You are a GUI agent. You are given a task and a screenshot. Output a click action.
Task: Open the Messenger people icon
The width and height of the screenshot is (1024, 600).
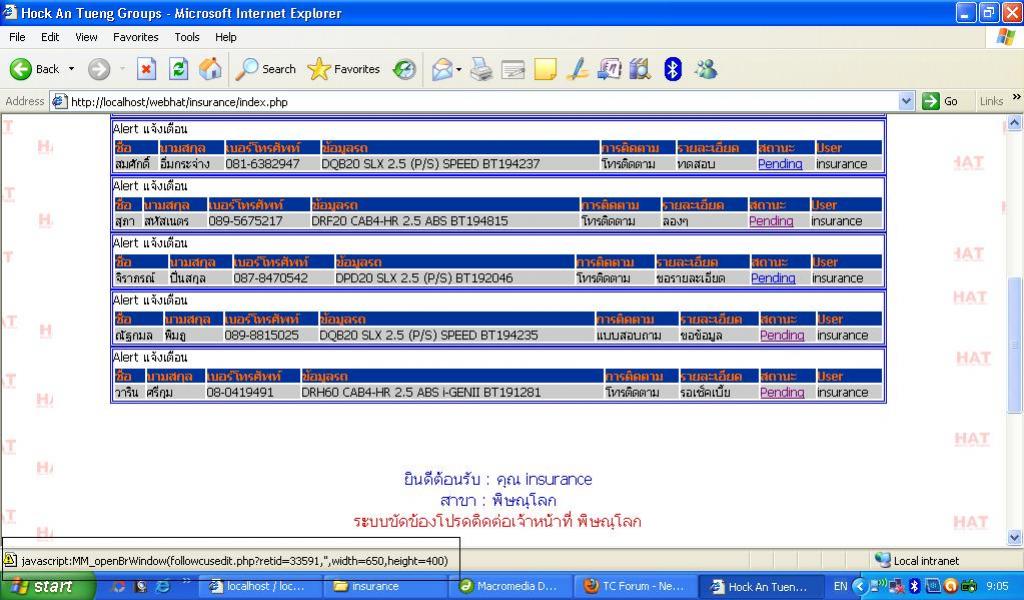click(x=706, y=69)
